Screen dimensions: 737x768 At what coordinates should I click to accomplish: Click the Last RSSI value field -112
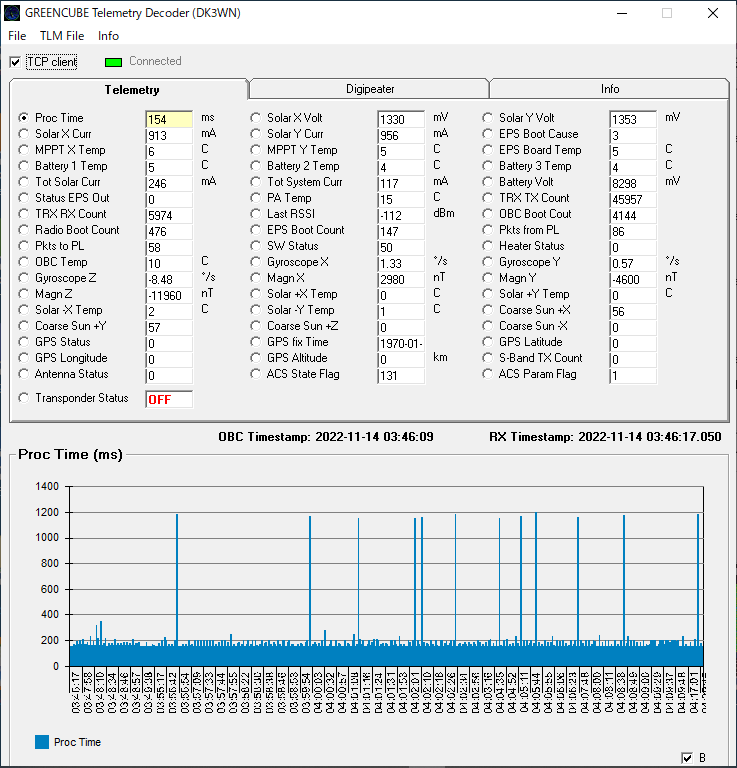(401, 215)
